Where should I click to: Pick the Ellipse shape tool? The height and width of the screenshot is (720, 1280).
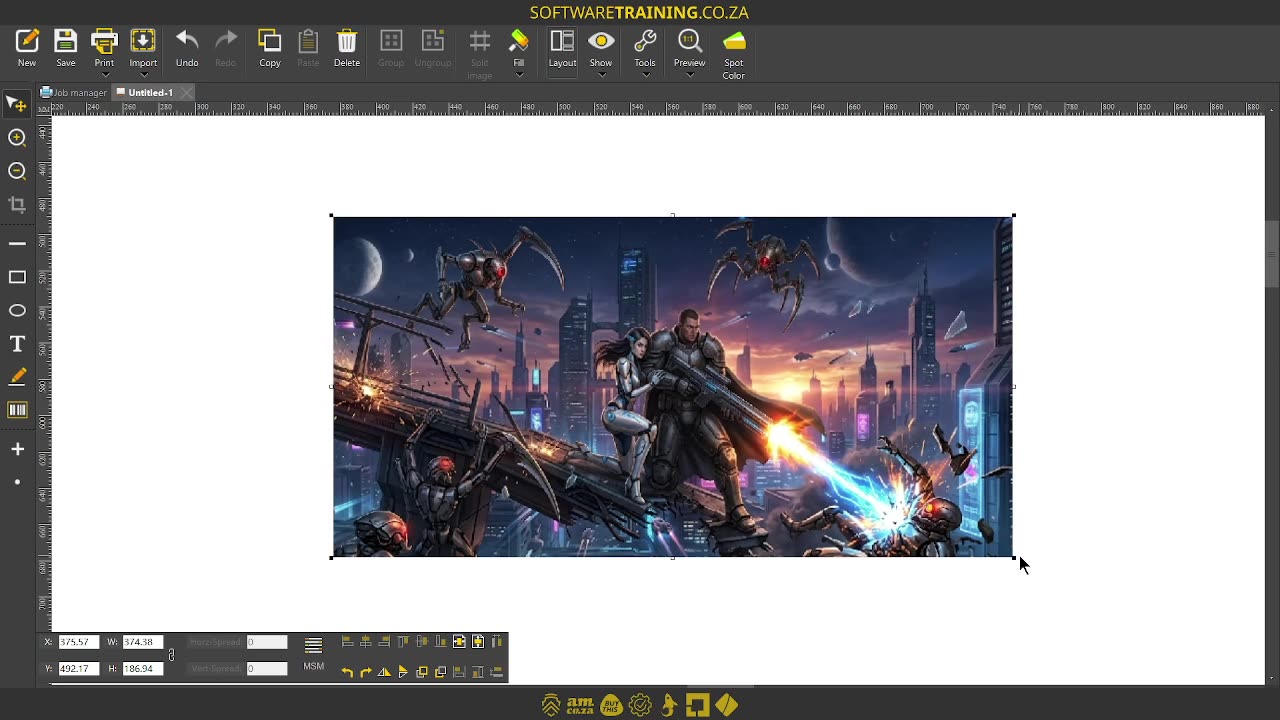17,311
